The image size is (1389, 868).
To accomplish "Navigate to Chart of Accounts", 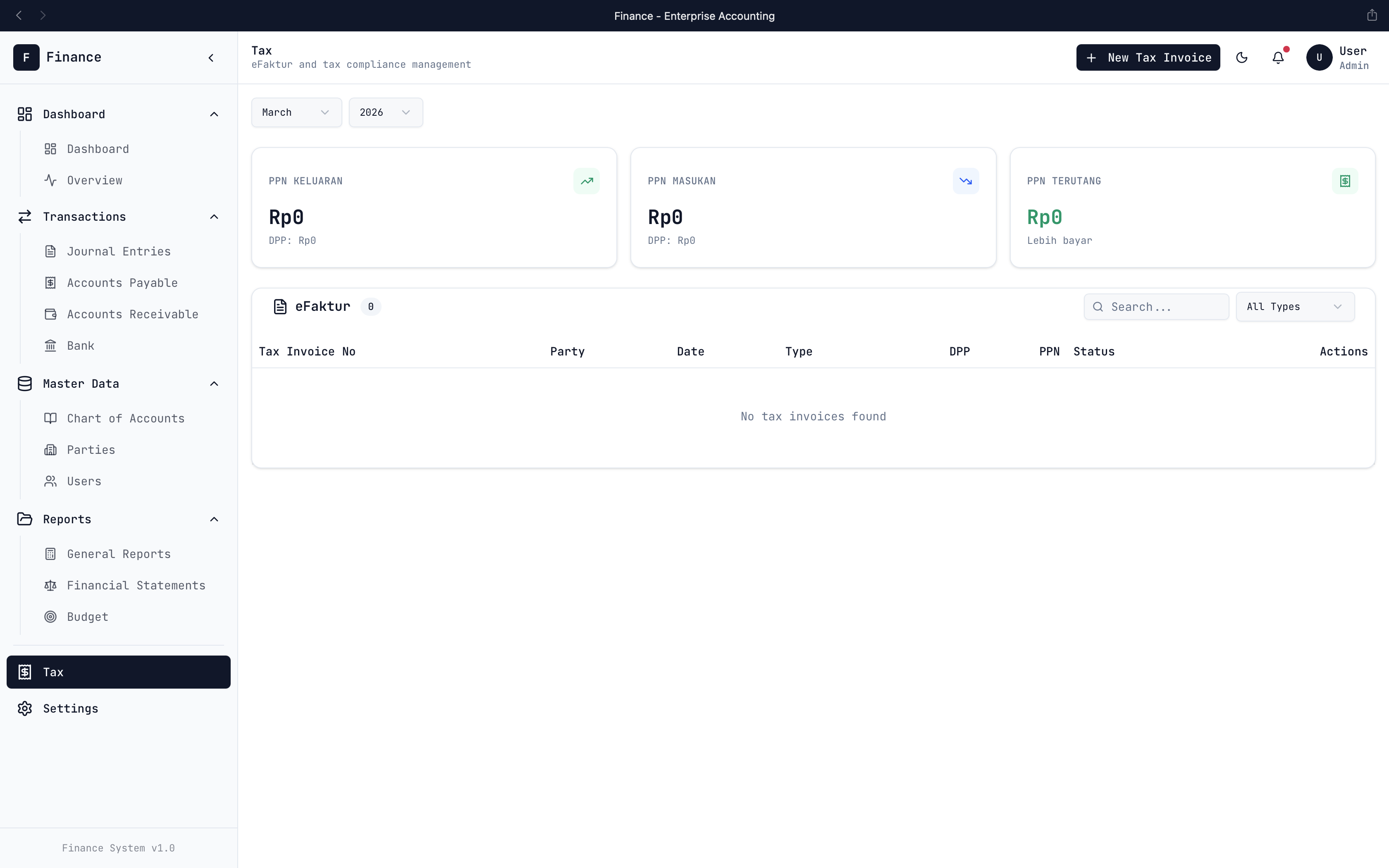I will click(125, 418).
